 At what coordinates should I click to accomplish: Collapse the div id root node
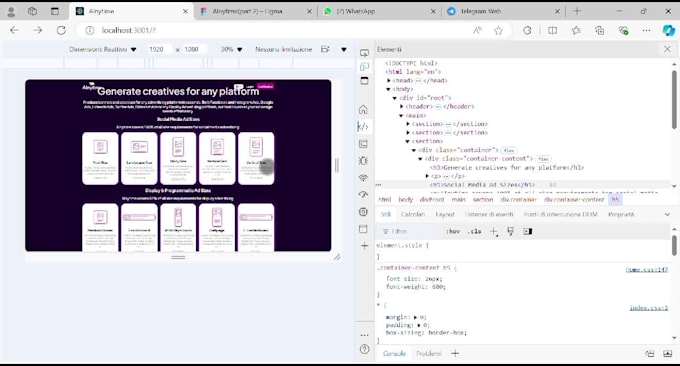coord(395,98)
